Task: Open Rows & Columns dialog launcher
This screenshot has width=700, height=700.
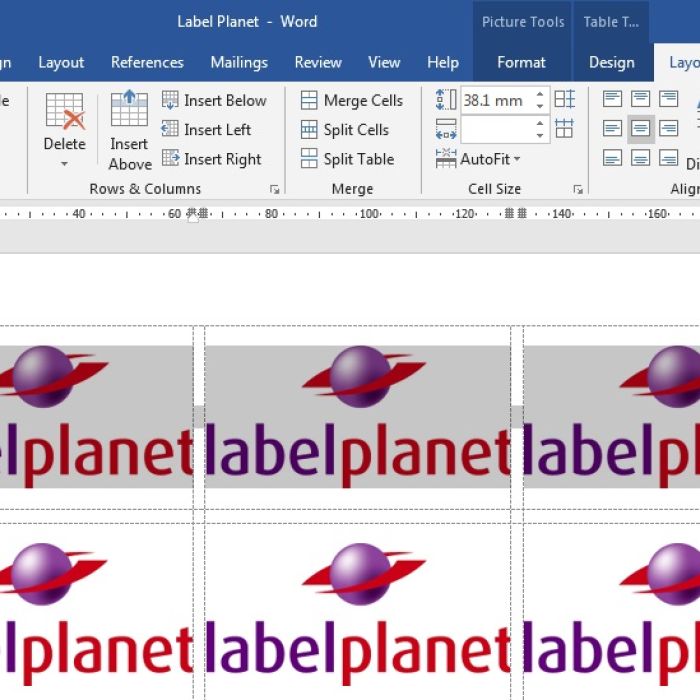Action: pos(275,190)
